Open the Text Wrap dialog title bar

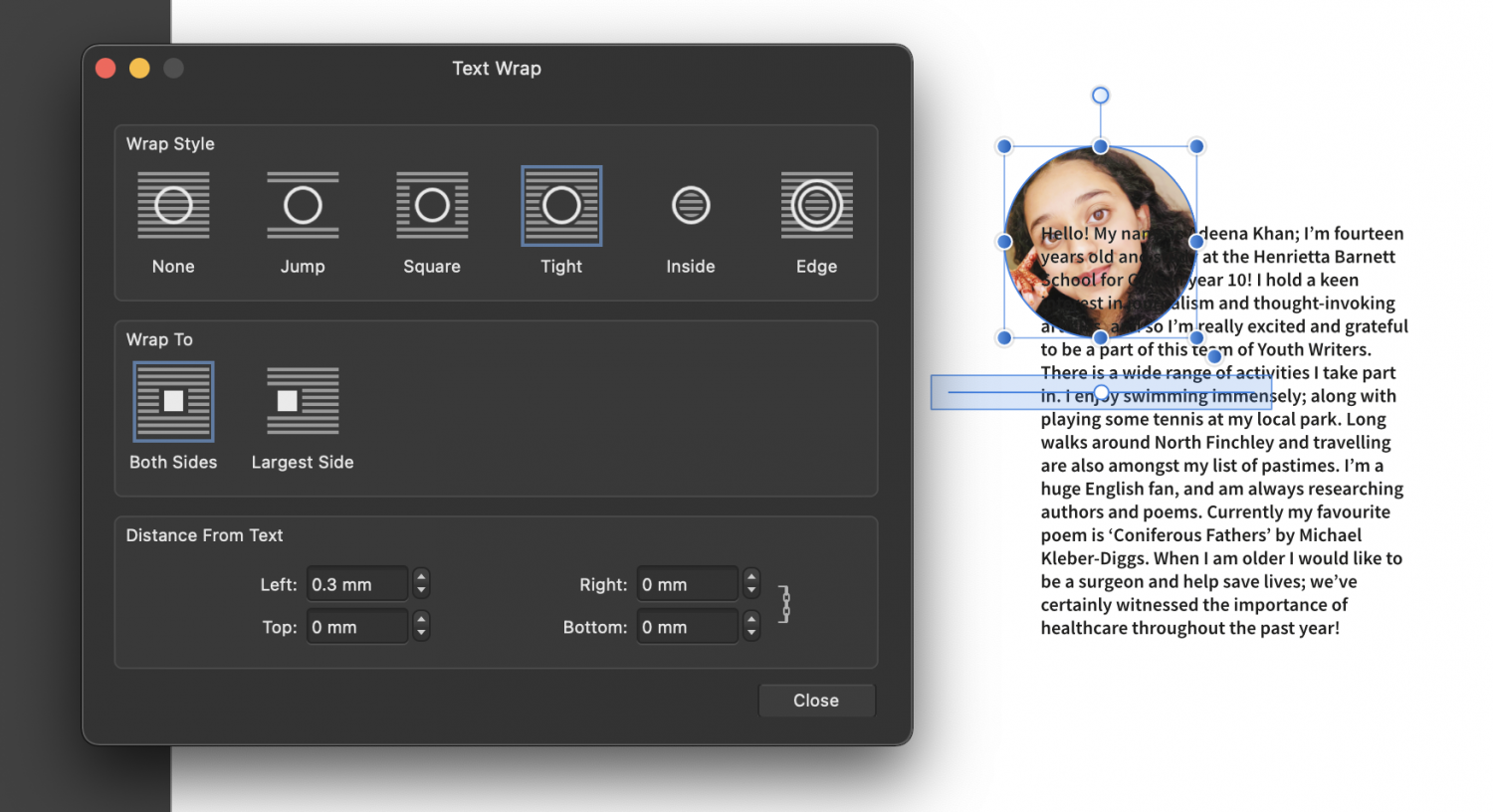click(x=497, y=68)
